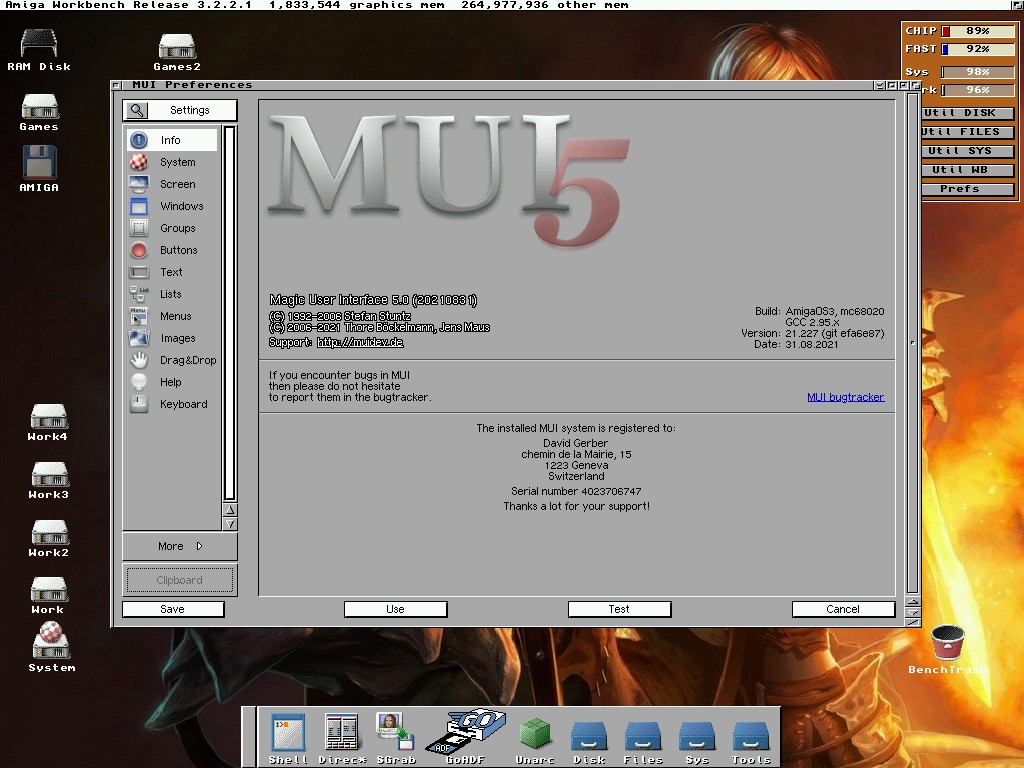
Task: Click the settings list vertical scrollbar
Action: click(229, 313)
